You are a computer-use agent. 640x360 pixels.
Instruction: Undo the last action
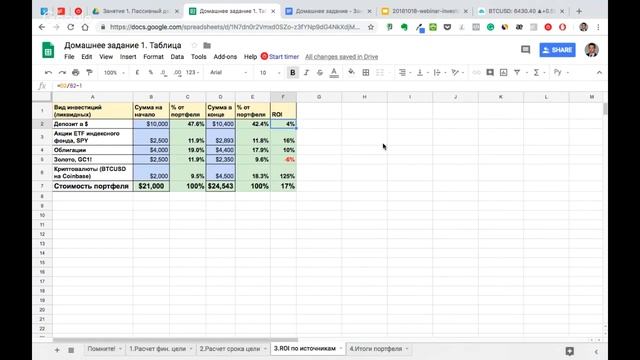(x=49, y=73)
